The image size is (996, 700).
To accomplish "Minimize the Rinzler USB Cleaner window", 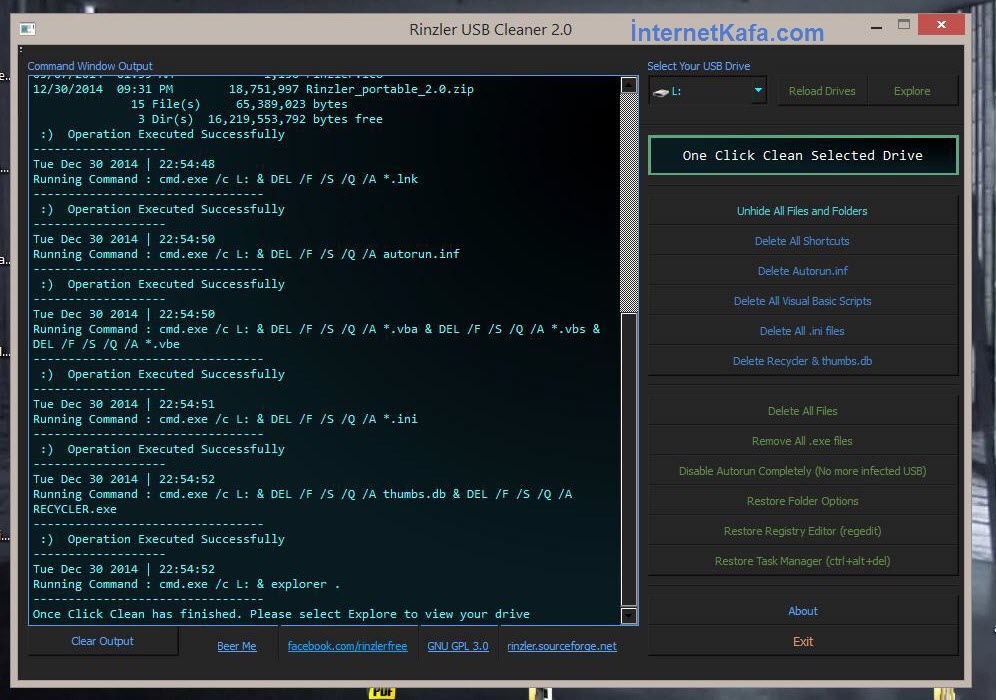I will click(x=877, y=27).
